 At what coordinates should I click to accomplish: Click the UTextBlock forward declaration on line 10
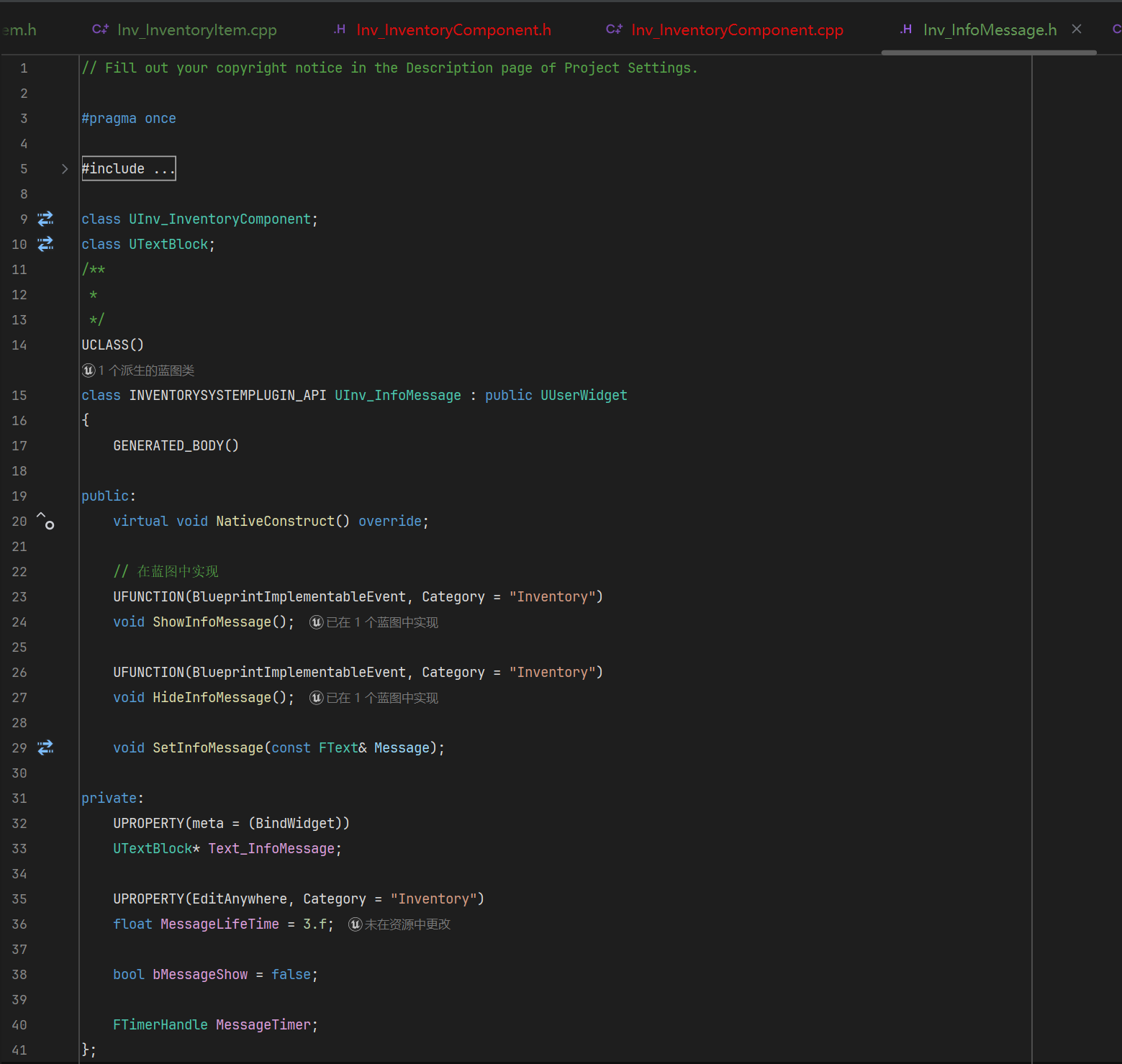pos(168,244)
